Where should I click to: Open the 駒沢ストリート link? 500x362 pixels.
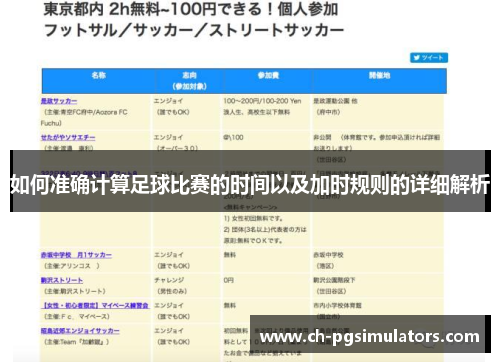(62, 280)
